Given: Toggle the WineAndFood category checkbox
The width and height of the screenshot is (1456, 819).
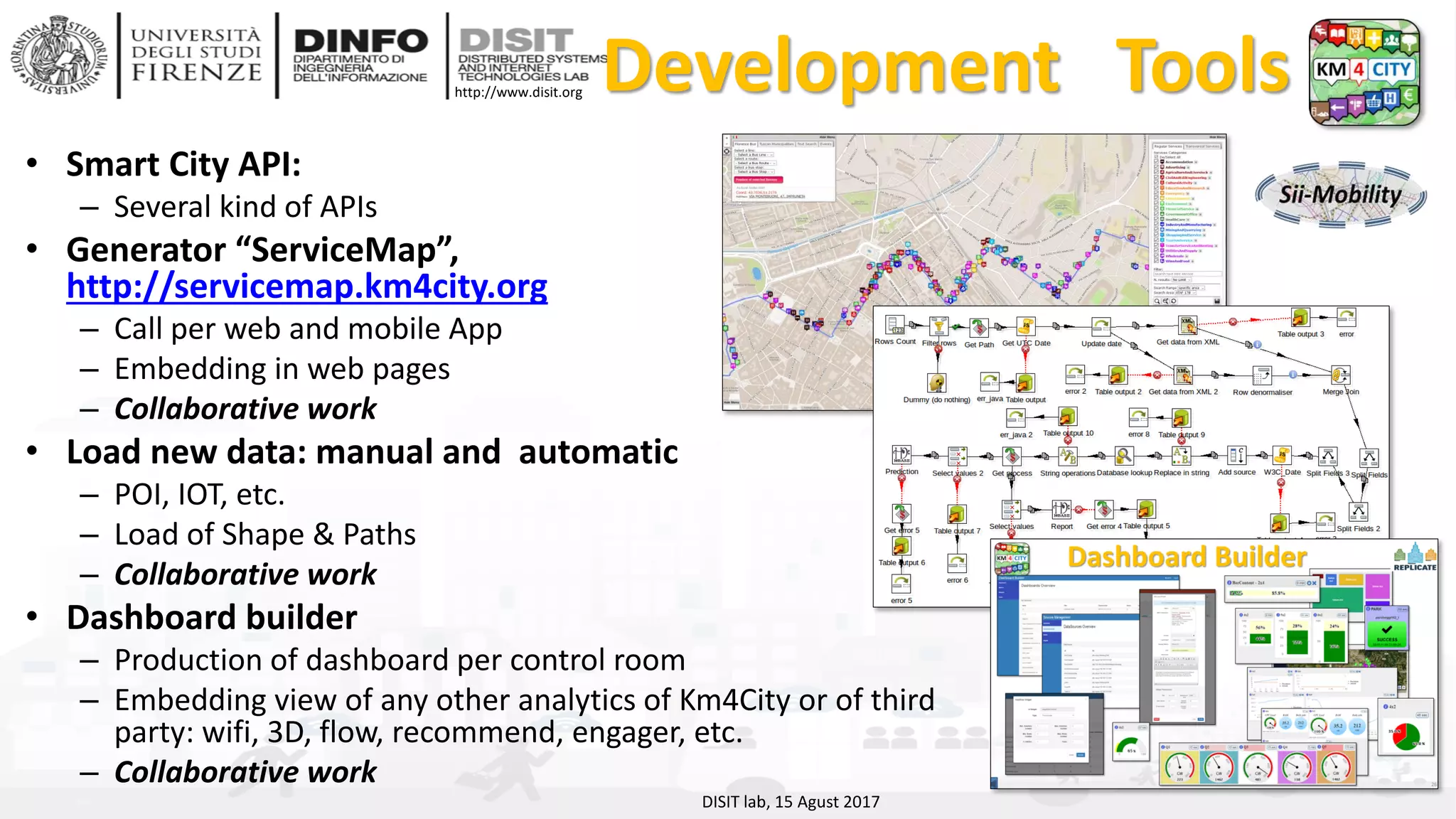Looking at the screenshot, I should coord(1156,261).
